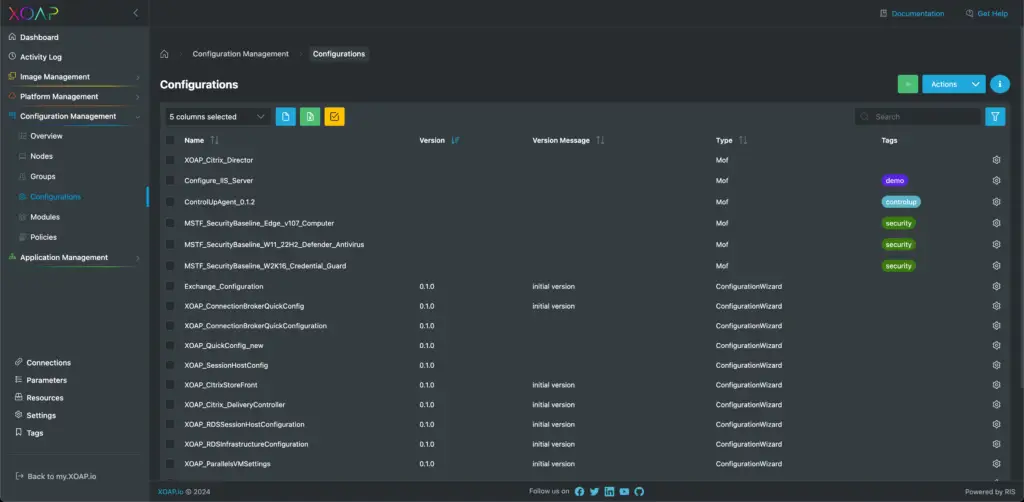Collapse the sidebar with the chevron icon
1024x502 pixels.
[136, 13]
